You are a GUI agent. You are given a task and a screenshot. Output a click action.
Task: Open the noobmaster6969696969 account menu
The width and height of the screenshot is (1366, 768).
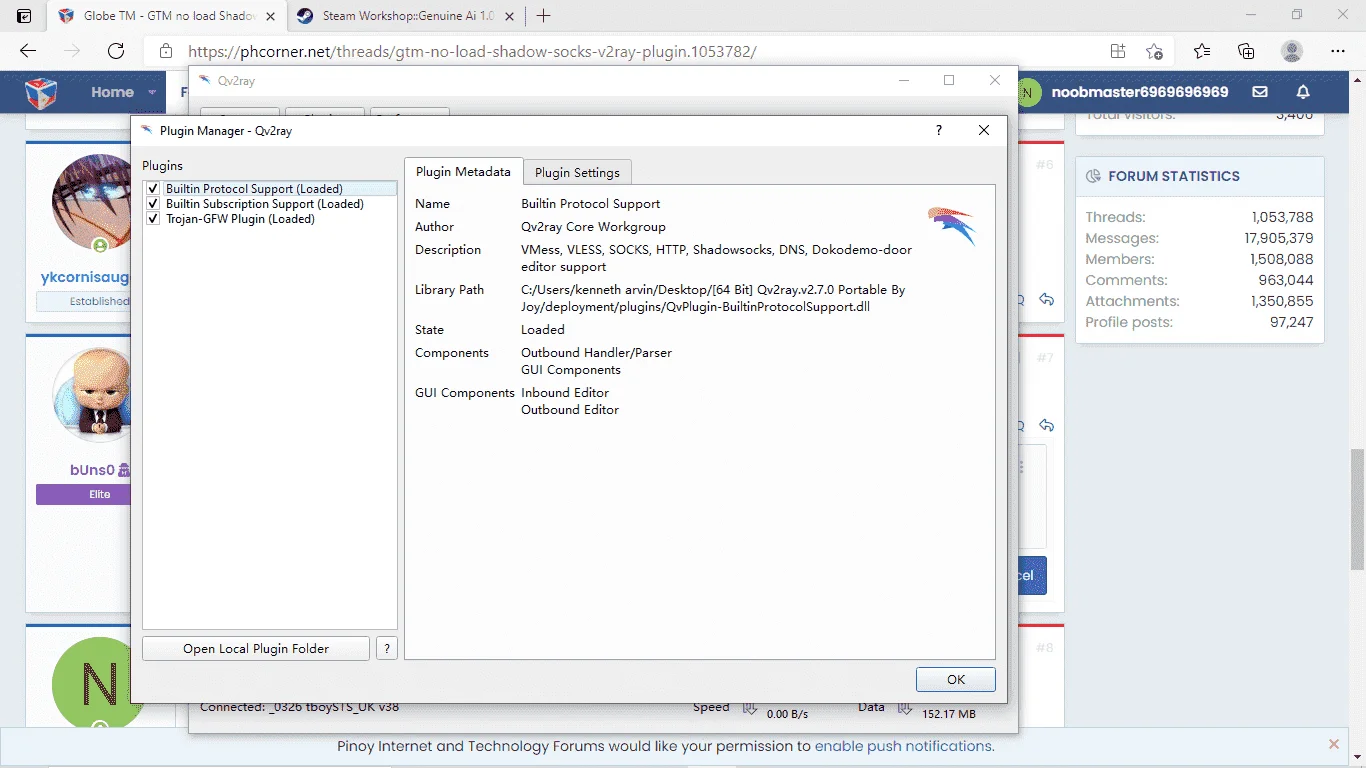[1140, 92]
